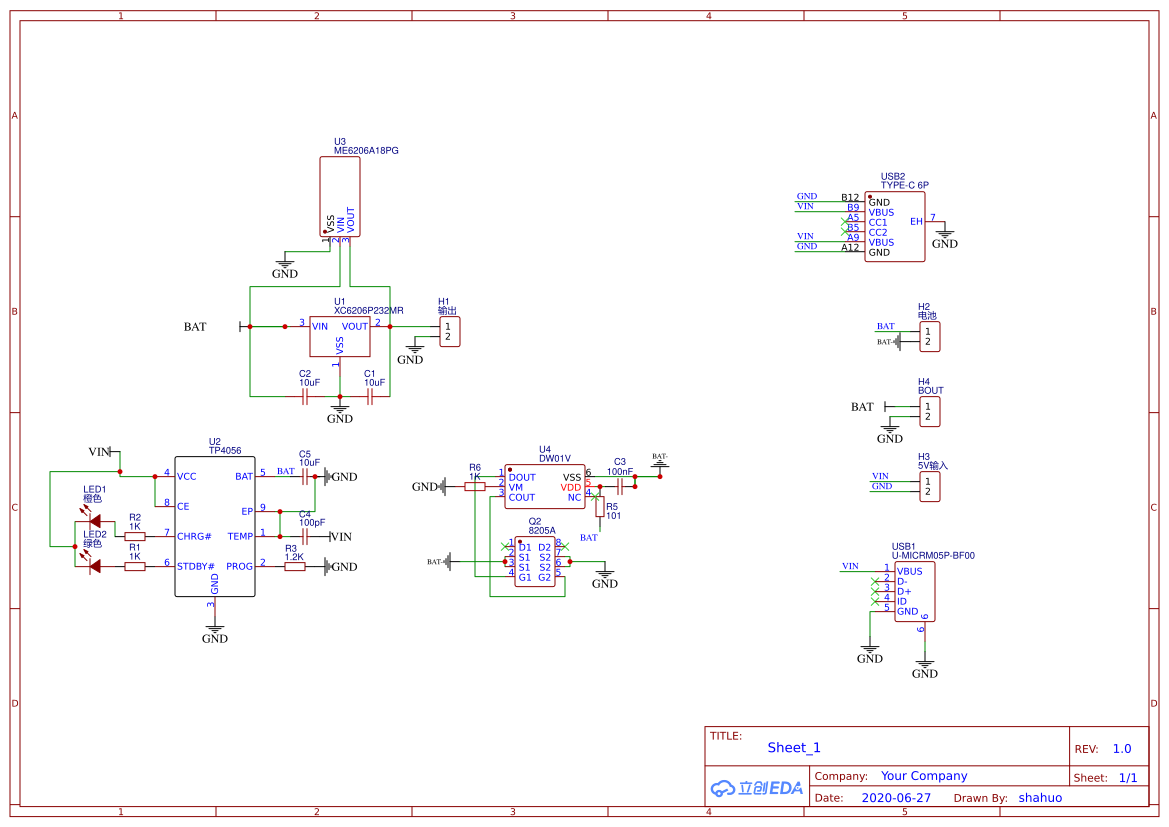Select the GND symbol below H1 header

pos(411,354)
